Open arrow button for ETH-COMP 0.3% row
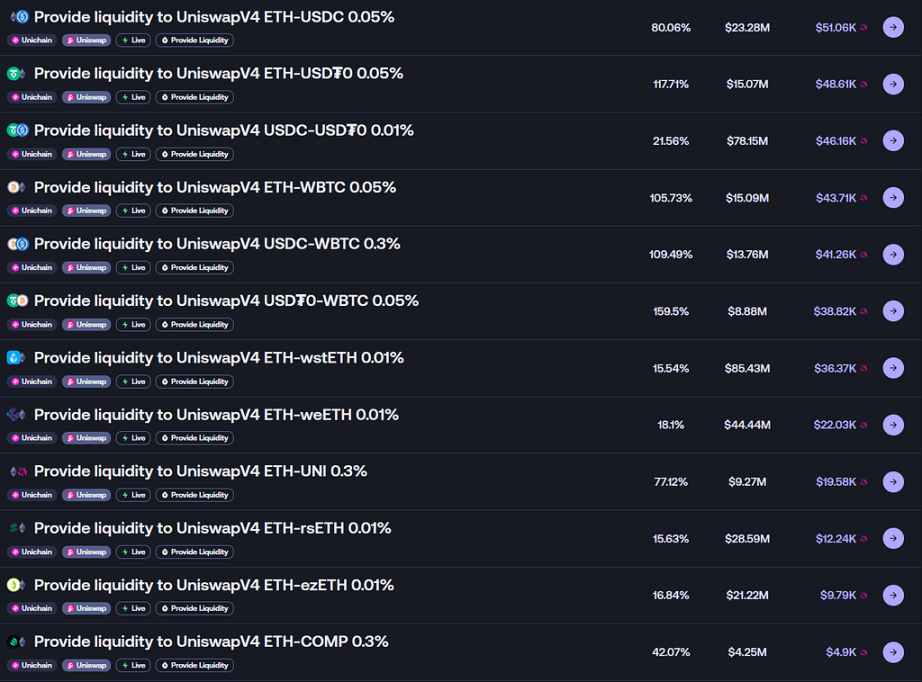922x682 pixels. [893, 651]
